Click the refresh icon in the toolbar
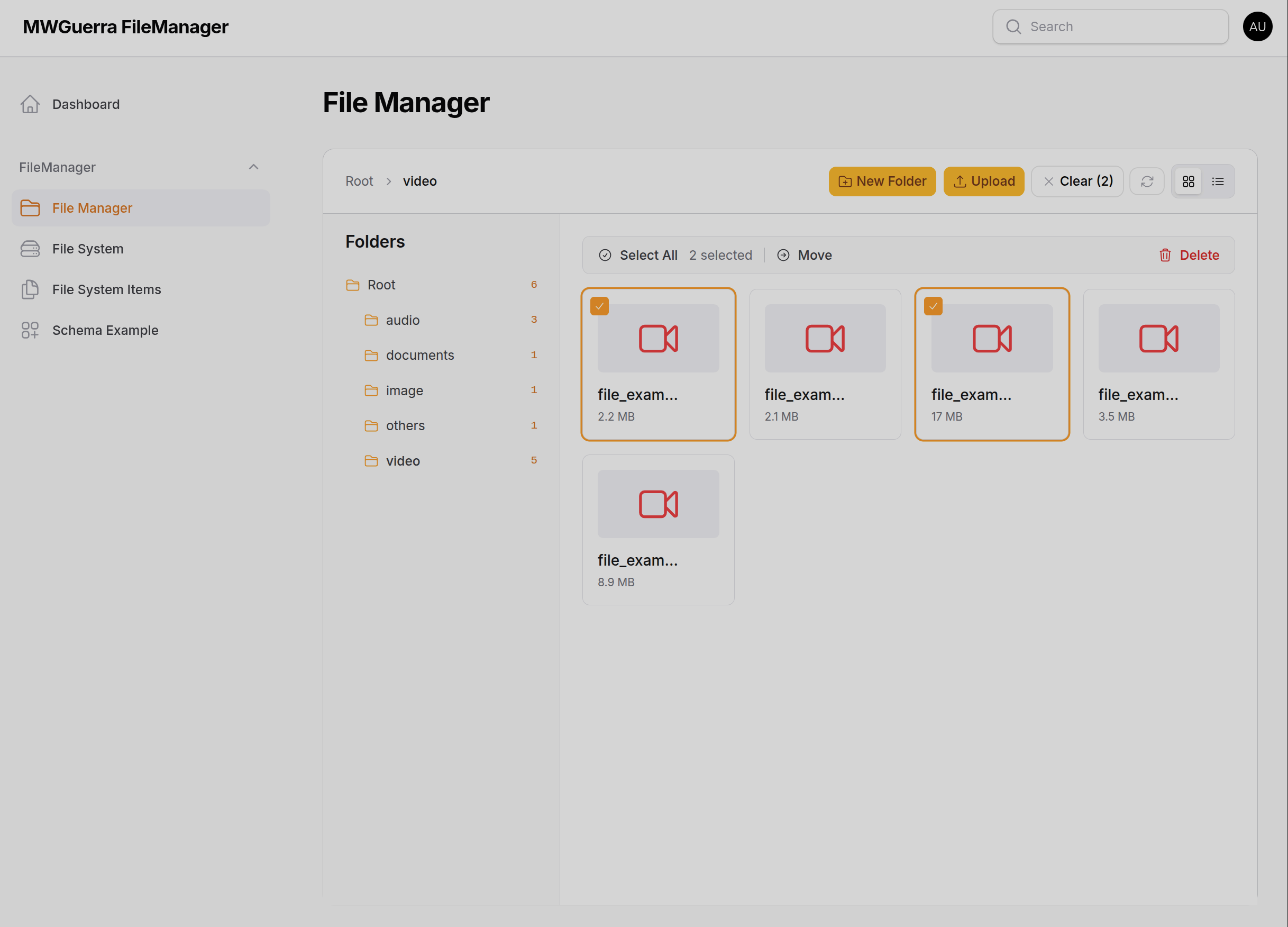1288x927 pixels. [1147, 181]
